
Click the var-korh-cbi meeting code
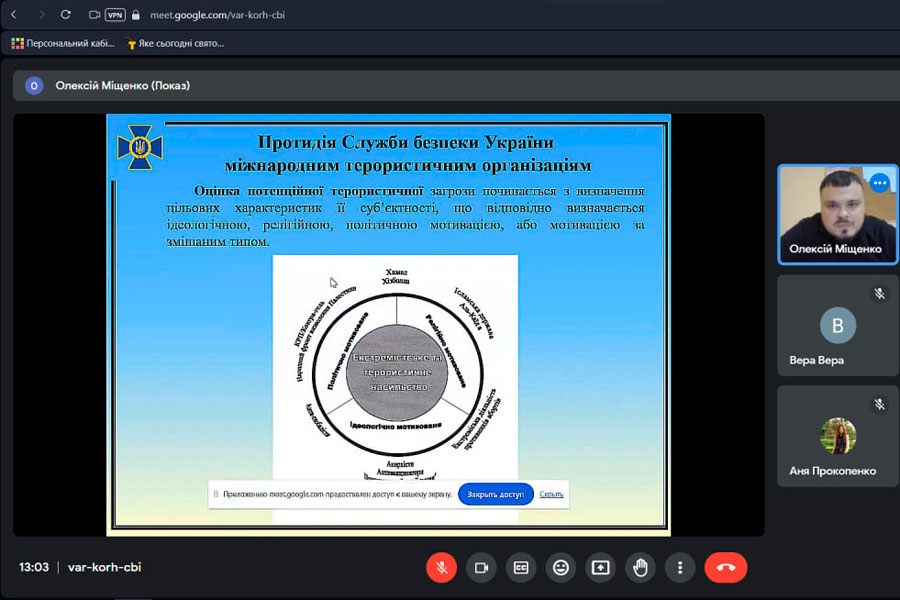[104, 567]
